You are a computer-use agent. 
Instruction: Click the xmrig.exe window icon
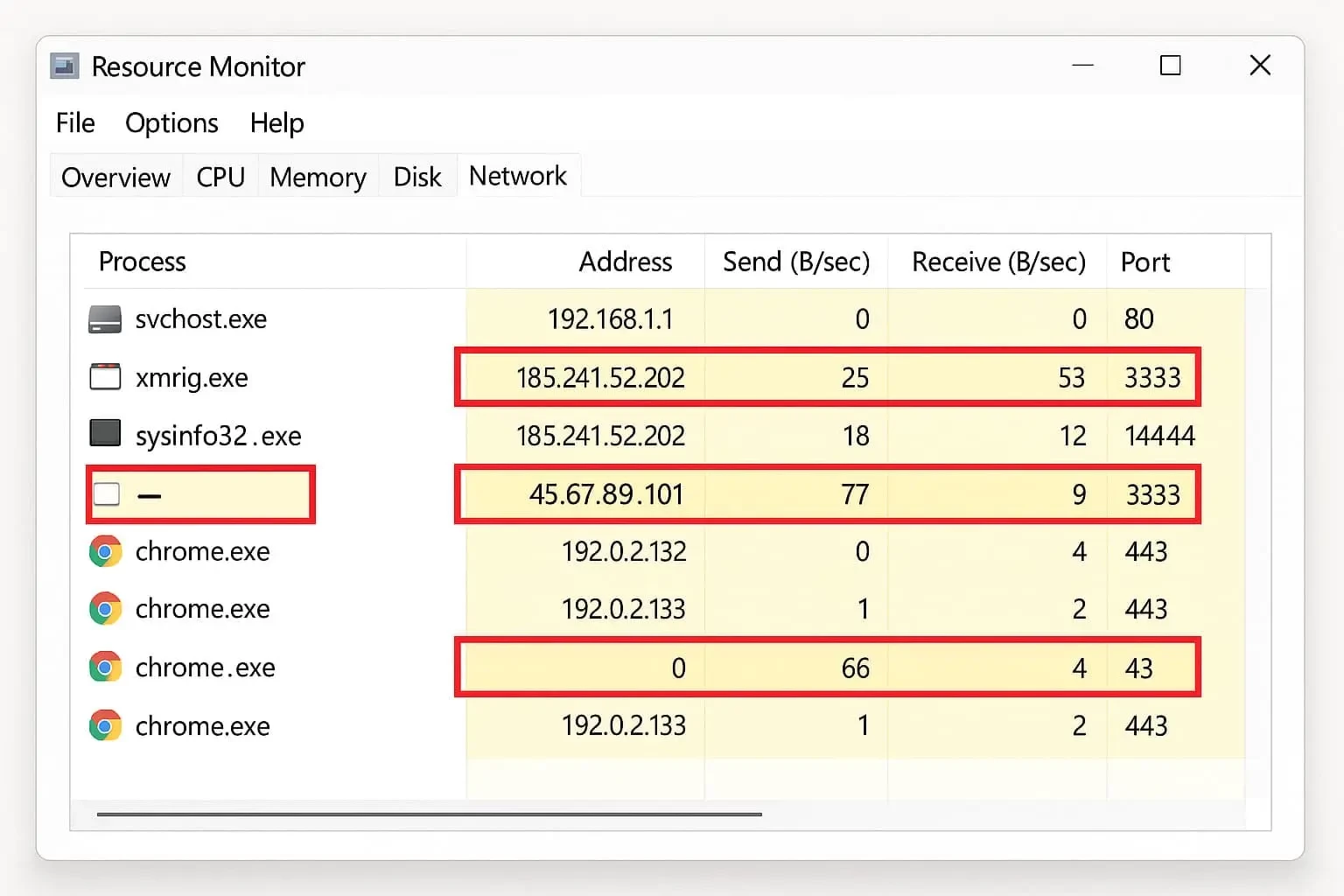(105, 377)
